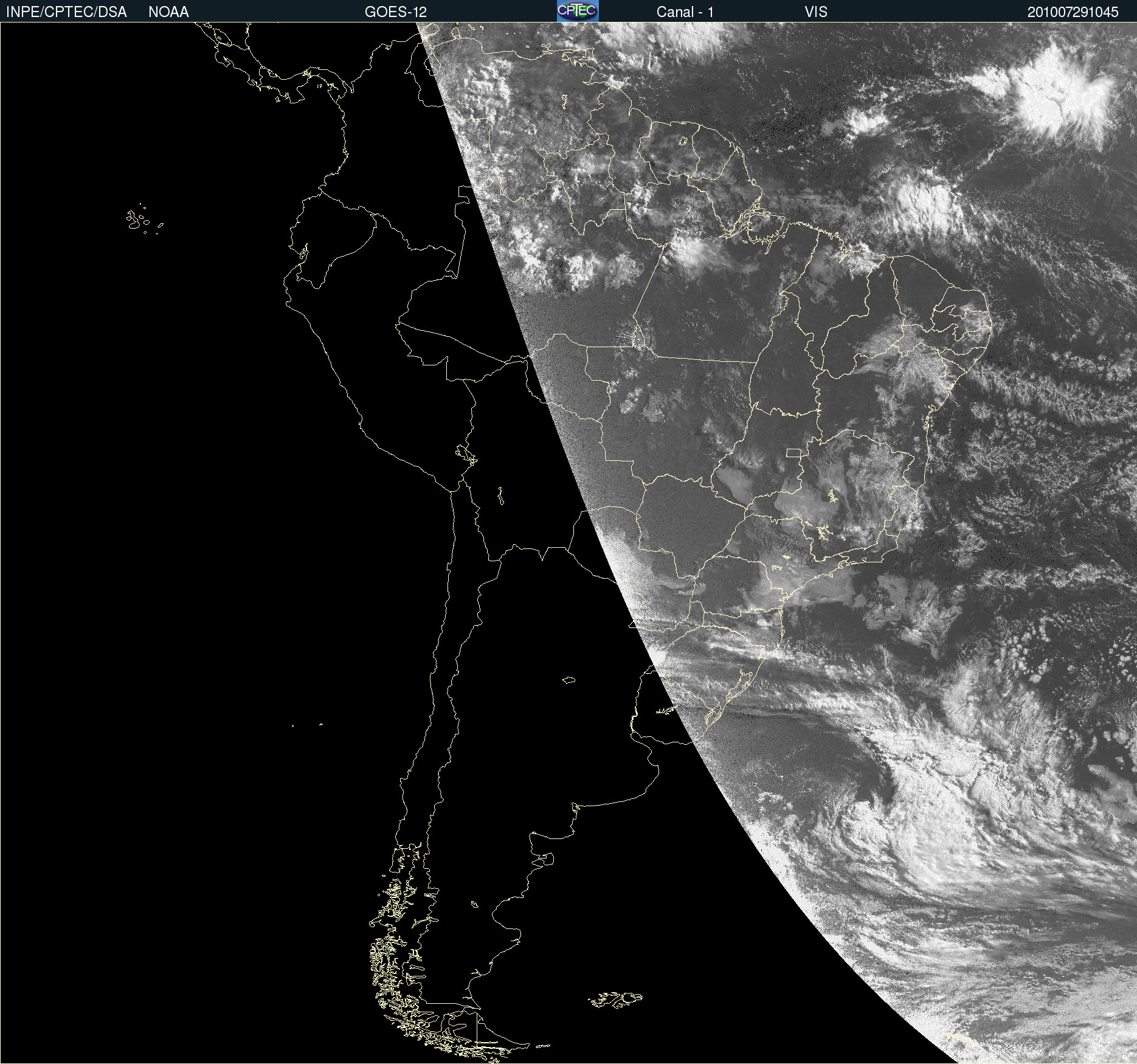Click the NOAA label in header

(168, 12)
